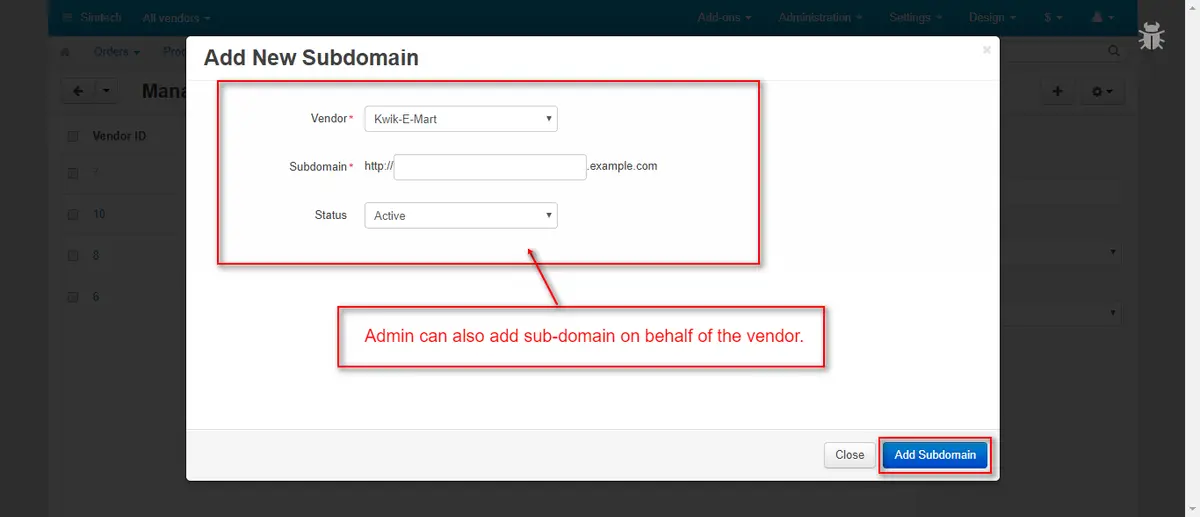Open the Administration menu
The height and width of the screenshot is (517, 1200).
[x=820, y=17]
